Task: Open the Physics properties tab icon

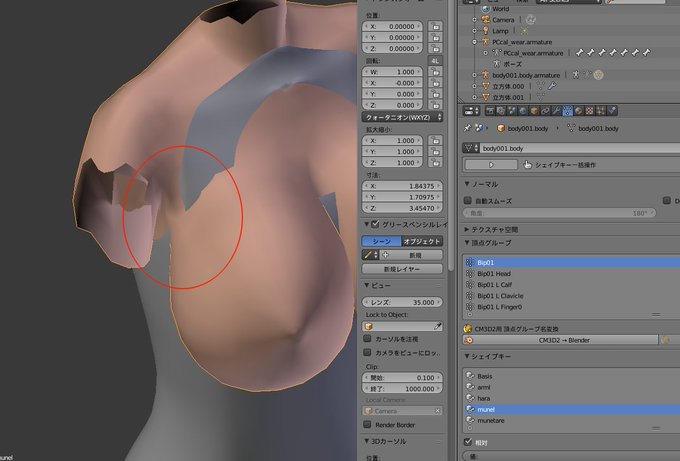Action: tap(612, 111)
